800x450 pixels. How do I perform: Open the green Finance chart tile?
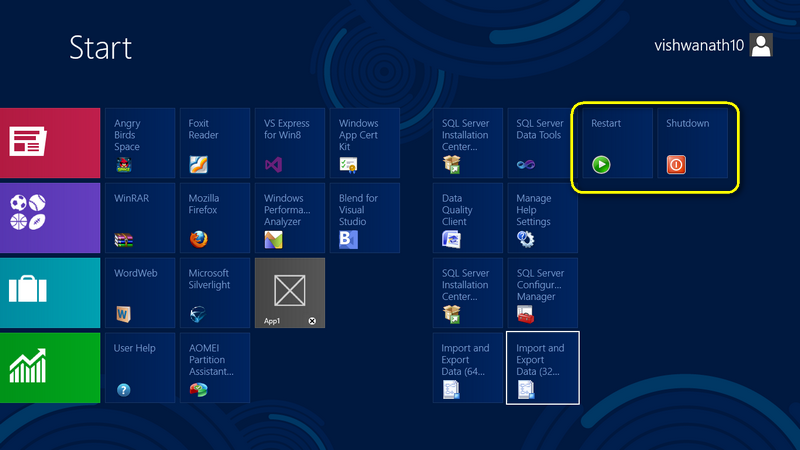pos(50,368)
